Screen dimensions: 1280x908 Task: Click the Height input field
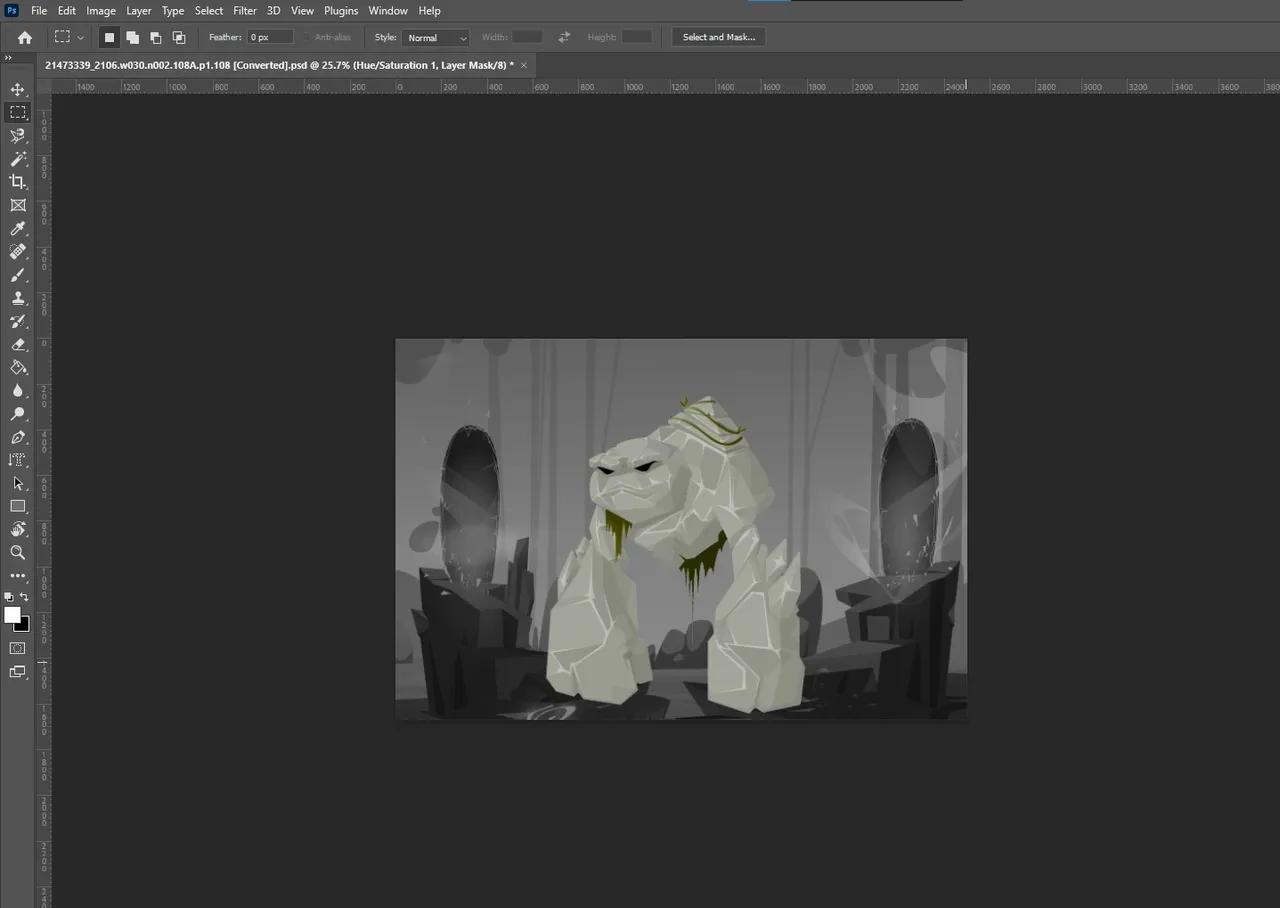(x=636, y=37)
